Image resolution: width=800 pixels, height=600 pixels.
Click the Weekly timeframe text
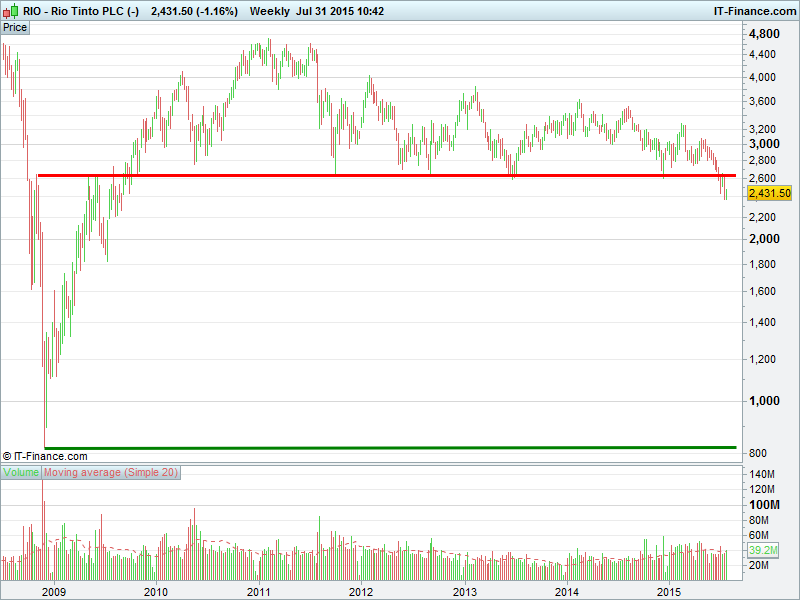pyautogui.click(x=269, y=11)
